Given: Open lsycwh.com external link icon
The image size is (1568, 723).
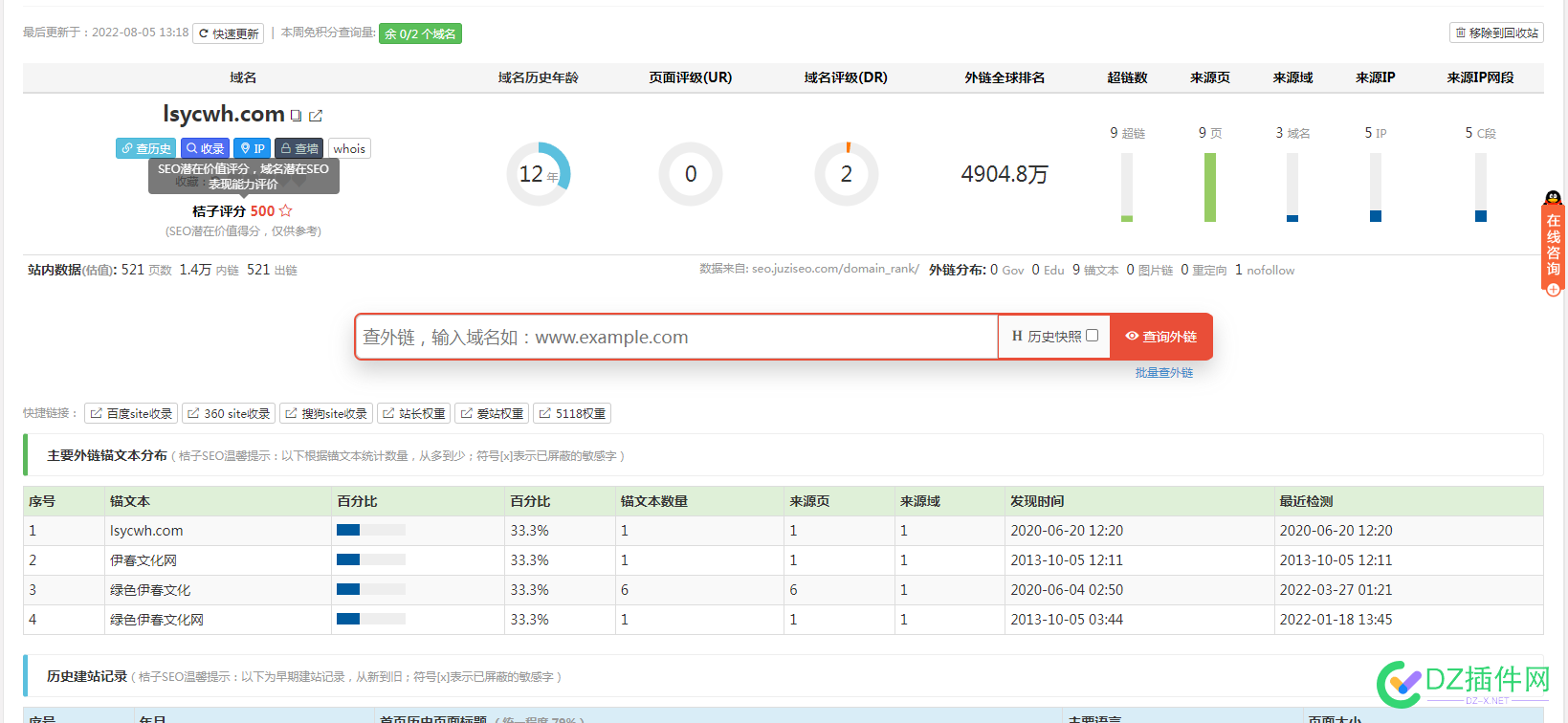Looking at the screenshot, I should pyautogui.click(x=316, y=116).
